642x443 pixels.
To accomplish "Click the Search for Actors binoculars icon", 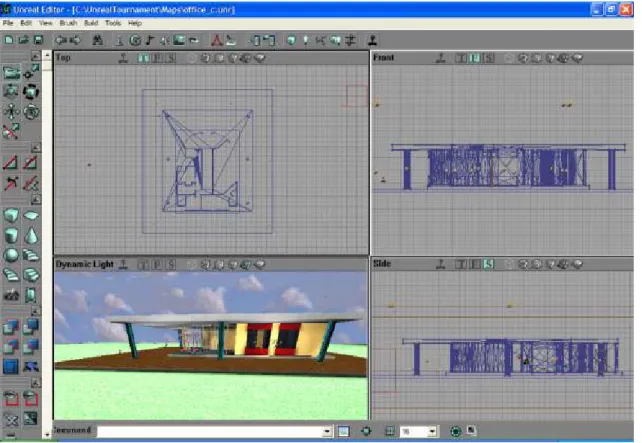I will (97, 40).
